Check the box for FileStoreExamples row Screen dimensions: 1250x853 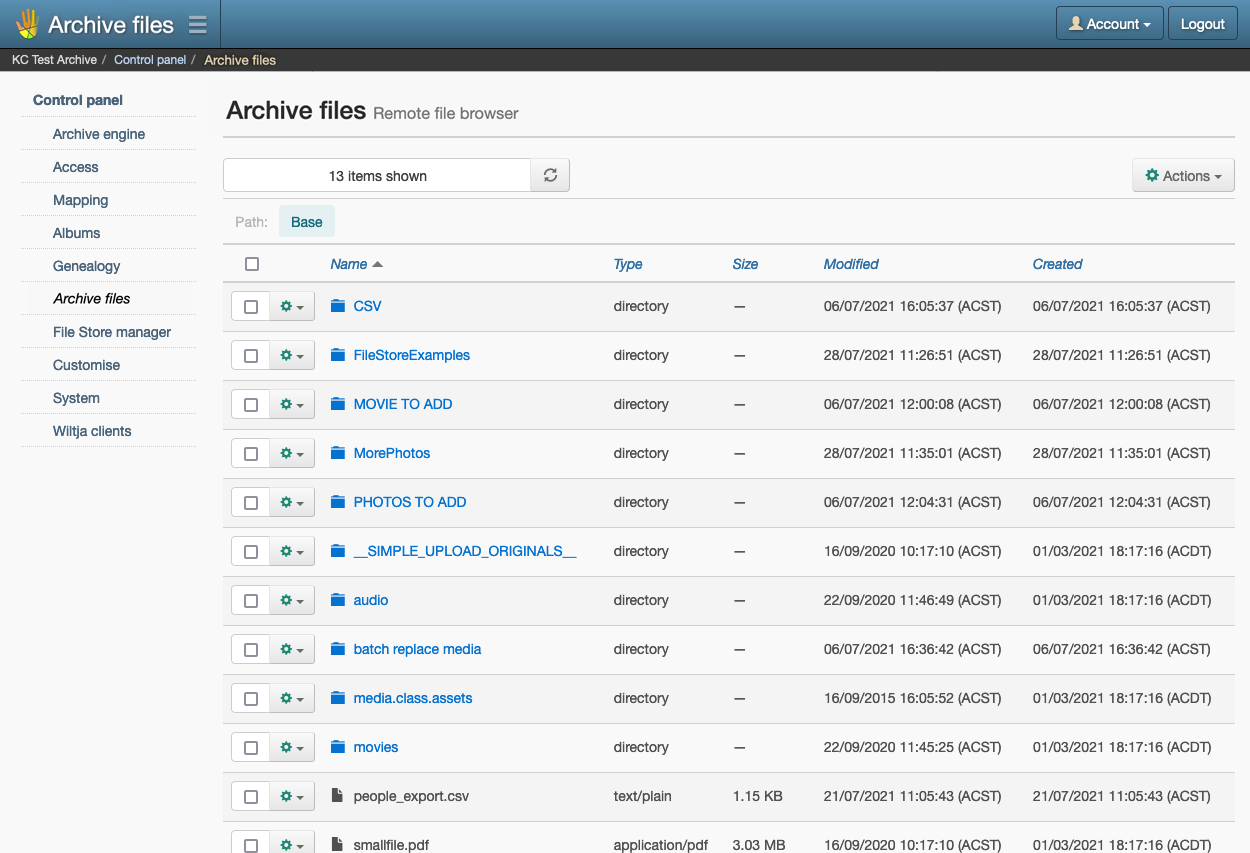click(x=251, y=356)
